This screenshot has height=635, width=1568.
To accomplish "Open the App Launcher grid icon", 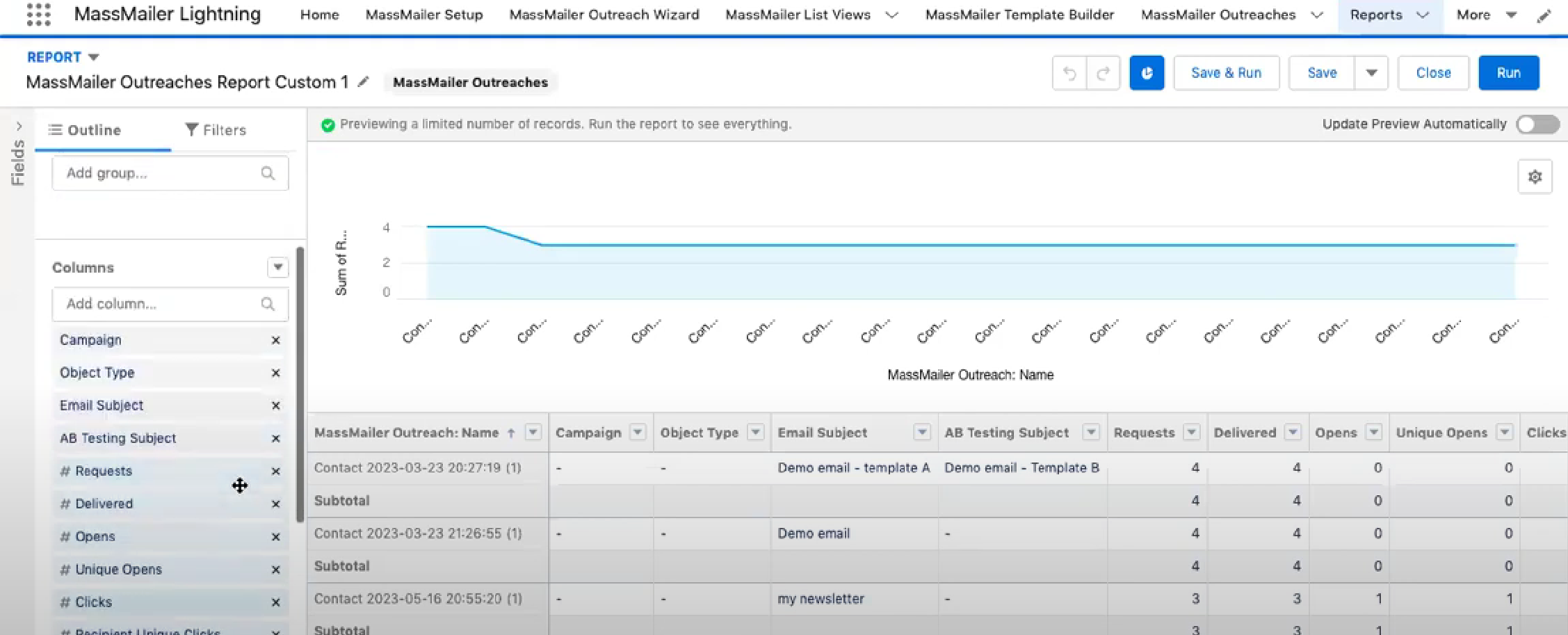I will [38, 15].
